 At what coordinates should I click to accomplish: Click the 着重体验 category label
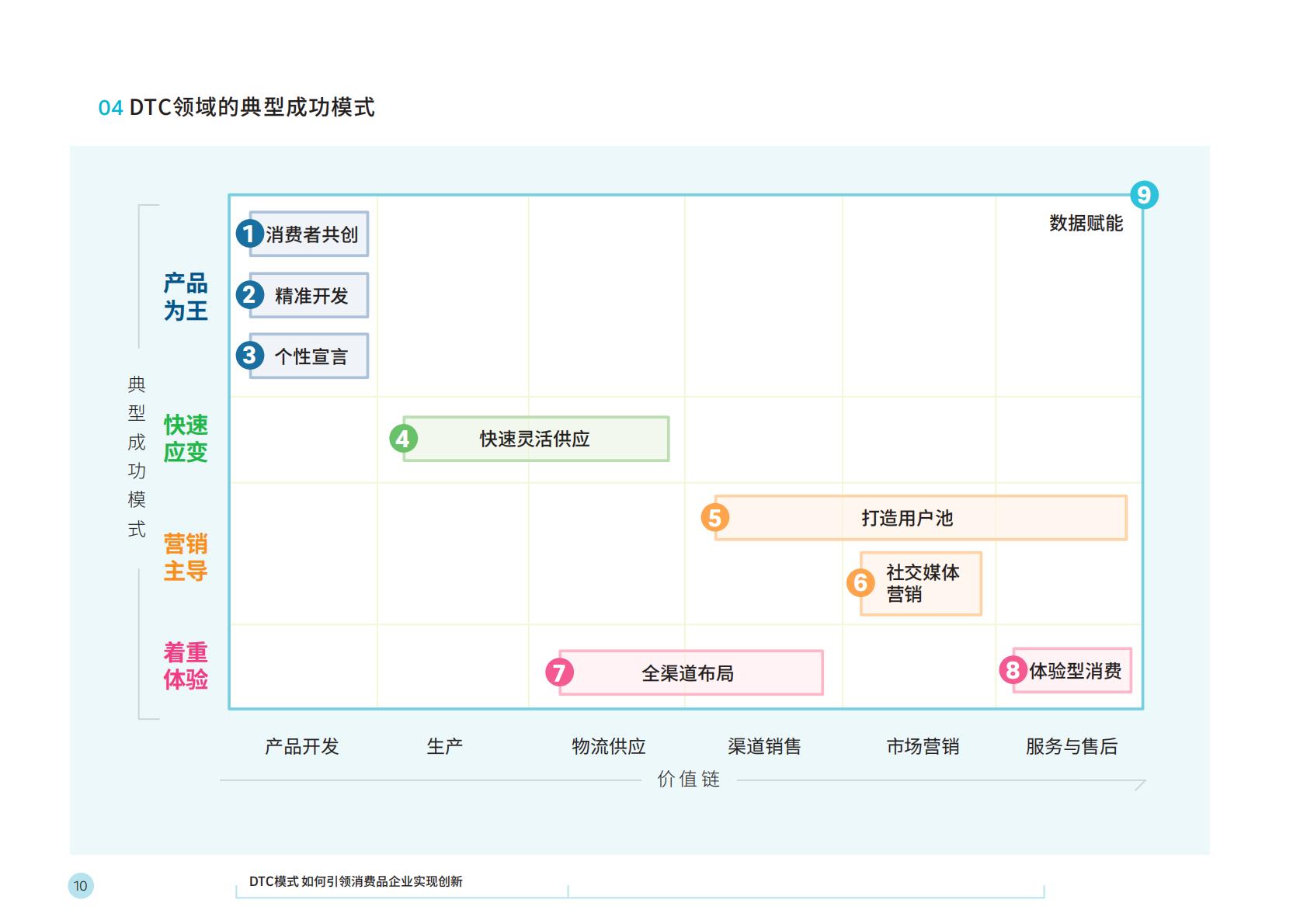point(186,665)
